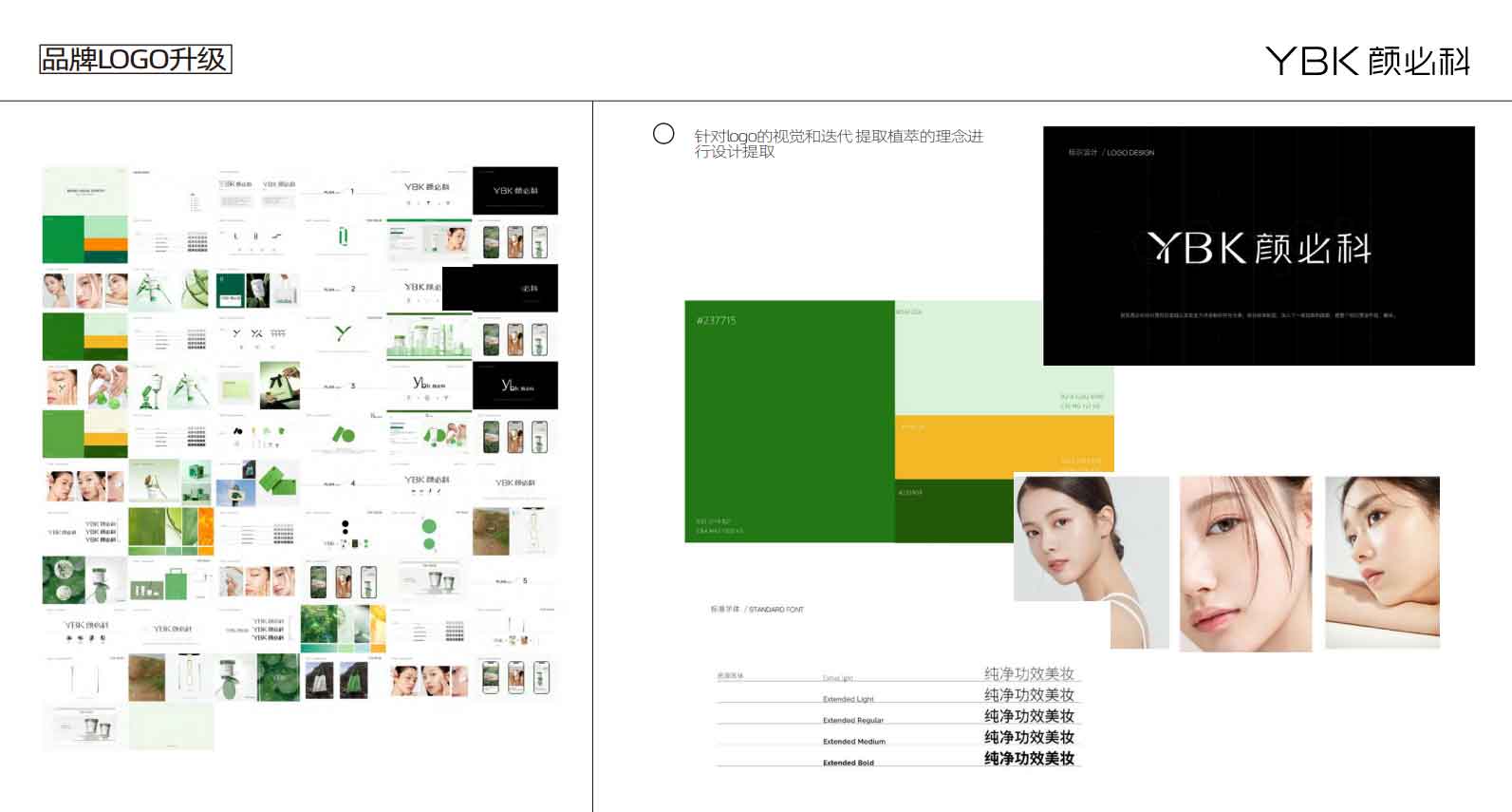Viewport: 1512px width, 812px height.
Task: Click the description text starting with 针对logo的视觉和迭代
Action: tap(839, 143)
